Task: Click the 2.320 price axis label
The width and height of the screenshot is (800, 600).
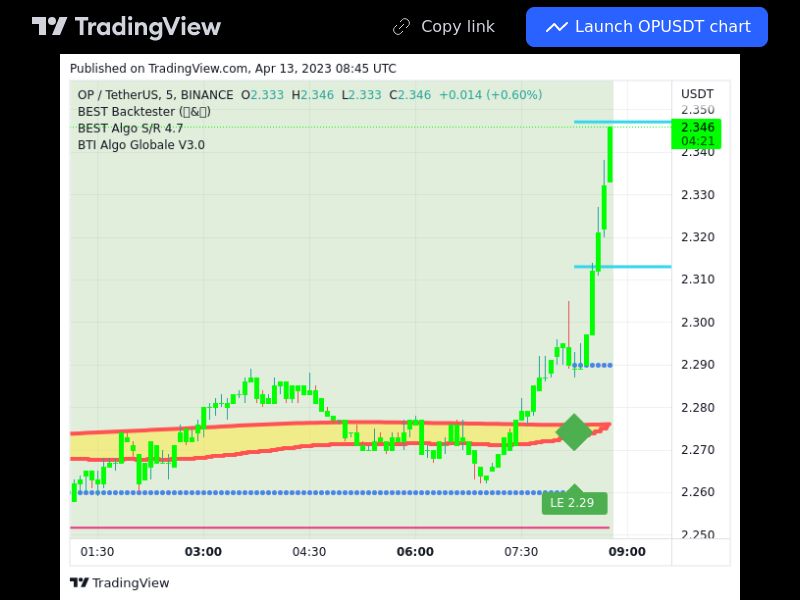Action: pyautogui.click(x=697, y=237)
